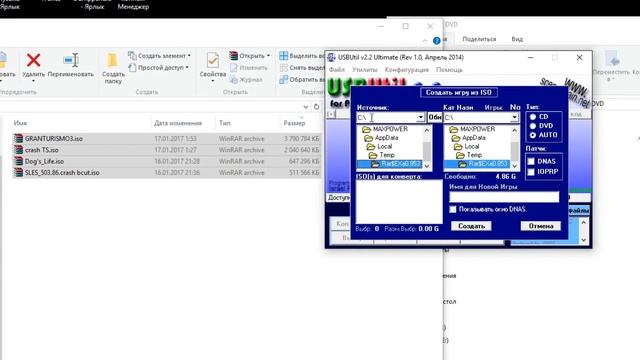Image resolution: width=640 pixels, height=360 pixels.
Task: Select the CD type radio button
Action: pyautogui.click(x=533, y=117)
